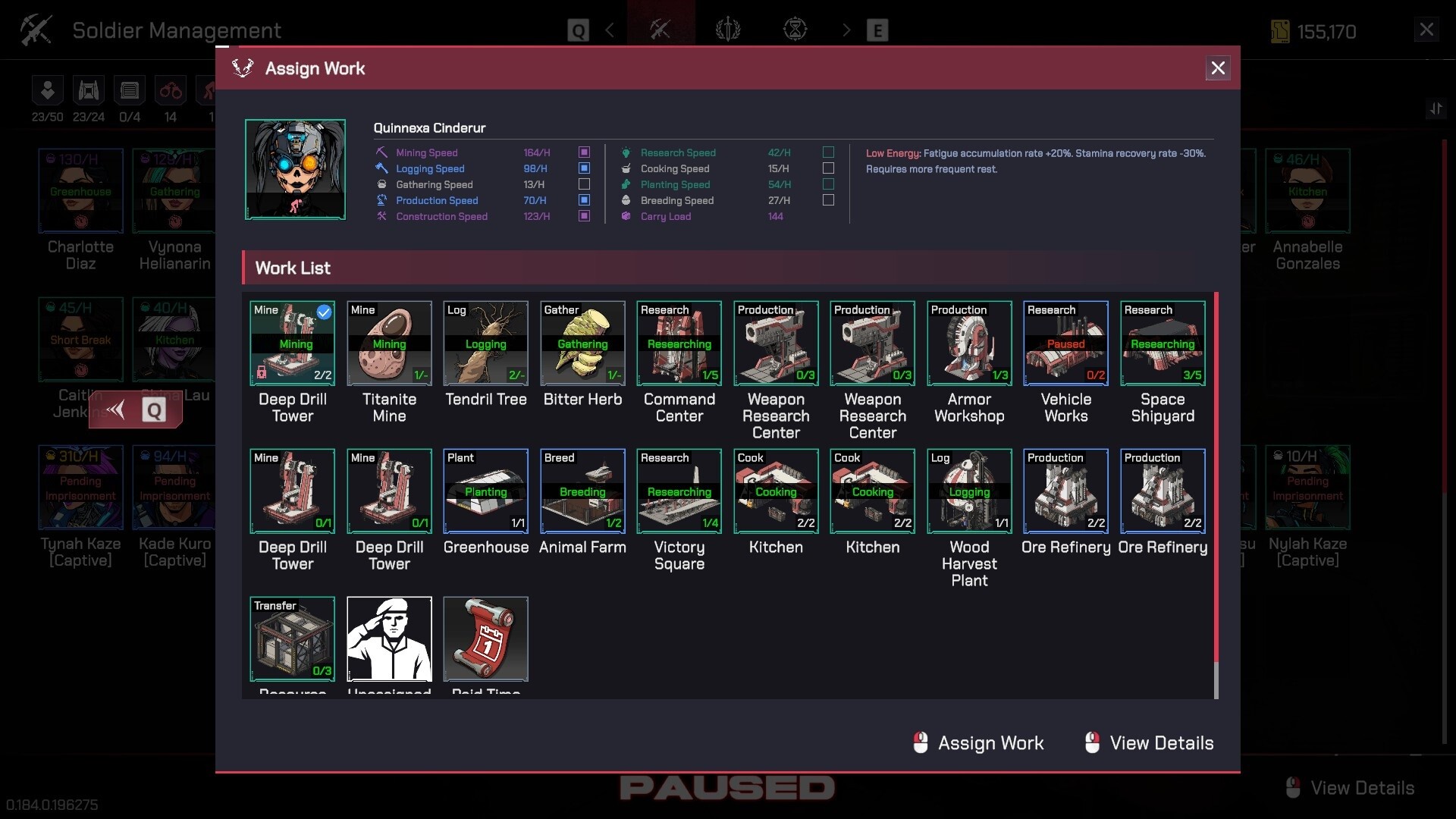
Task: Toggle the Research Speed checkbox
Action: coord(828,152)
